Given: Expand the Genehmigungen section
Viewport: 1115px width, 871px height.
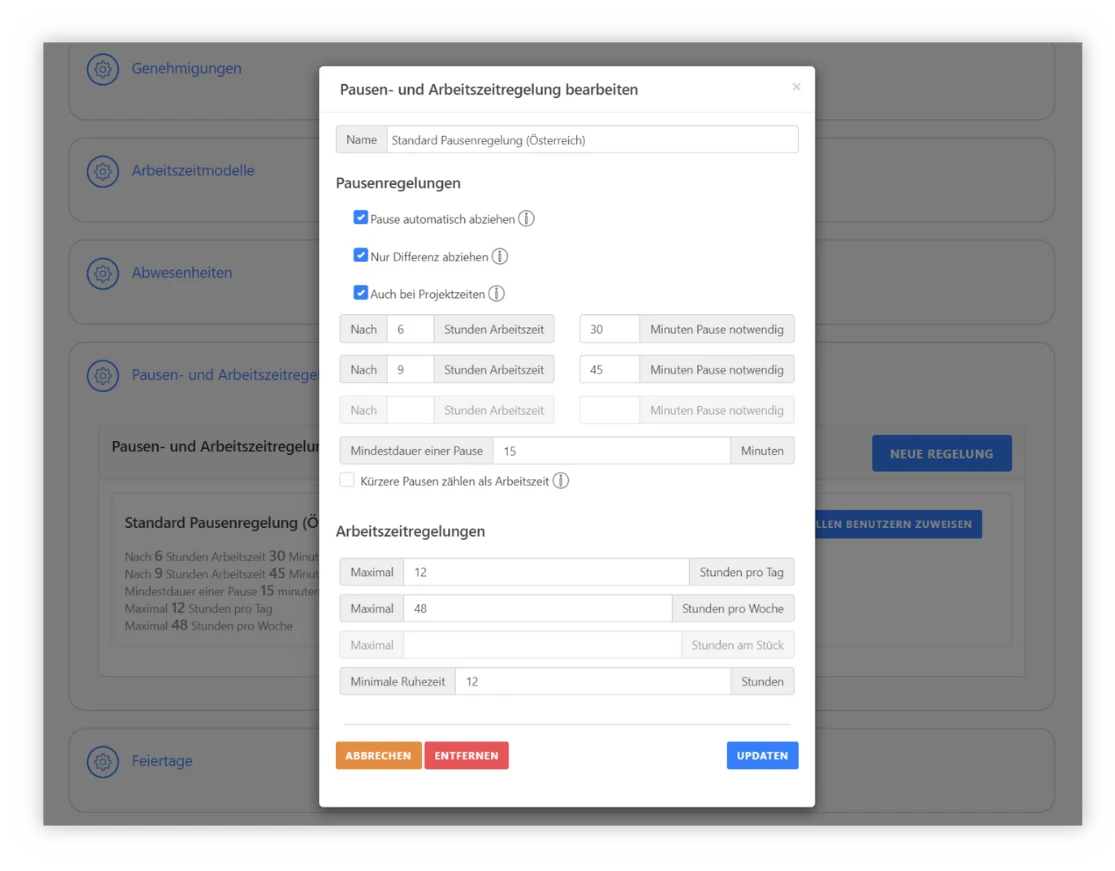Looking at the screenshot, I should point(187,69).
